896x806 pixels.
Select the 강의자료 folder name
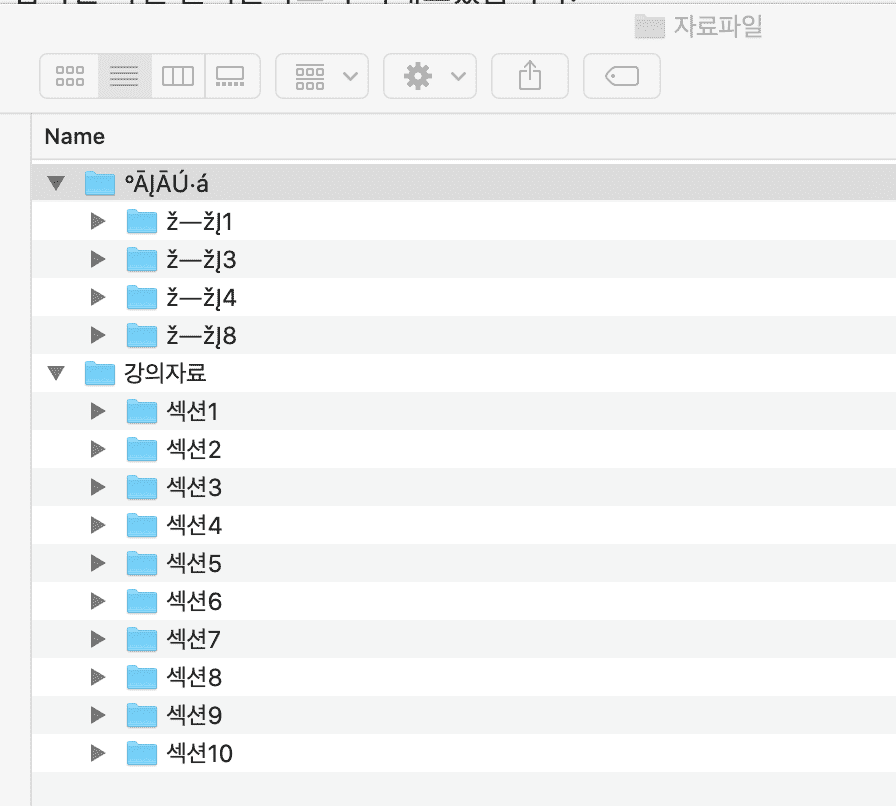pos(165,373)
